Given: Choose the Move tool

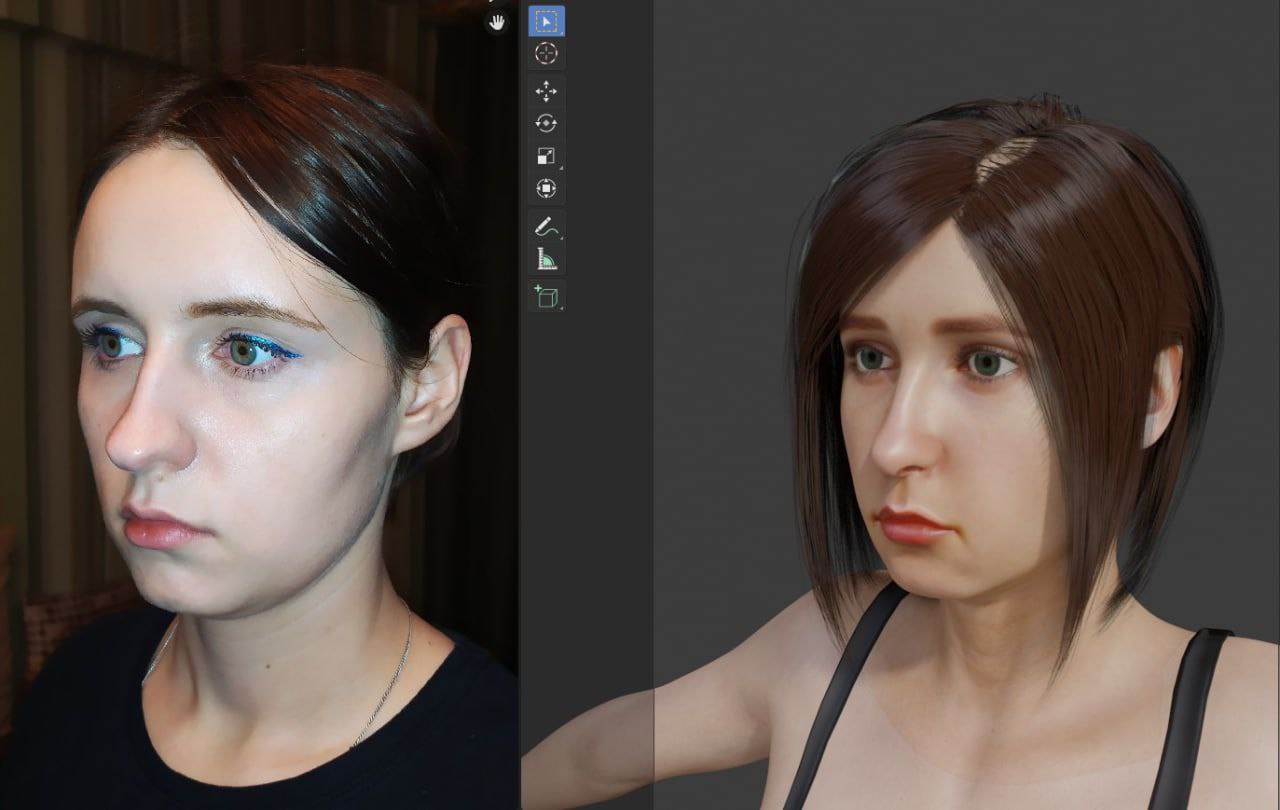Looking at the screenshot, I should 546,92.
